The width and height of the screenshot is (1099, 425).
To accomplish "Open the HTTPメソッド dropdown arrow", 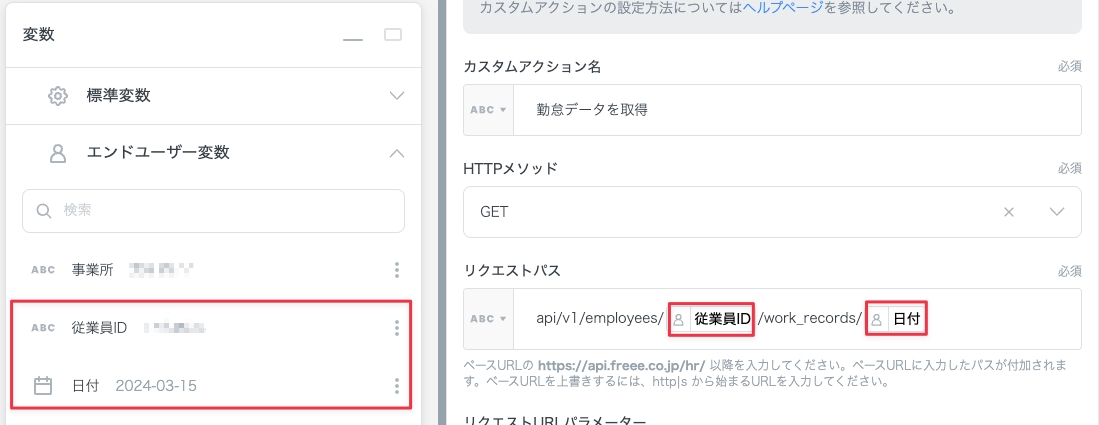I will [1057, 212].
